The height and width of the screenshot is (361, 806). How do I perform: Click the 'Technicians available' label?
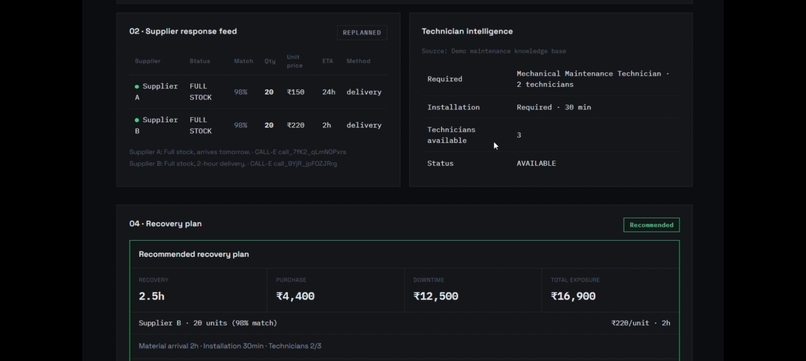[x=451, y=135]
